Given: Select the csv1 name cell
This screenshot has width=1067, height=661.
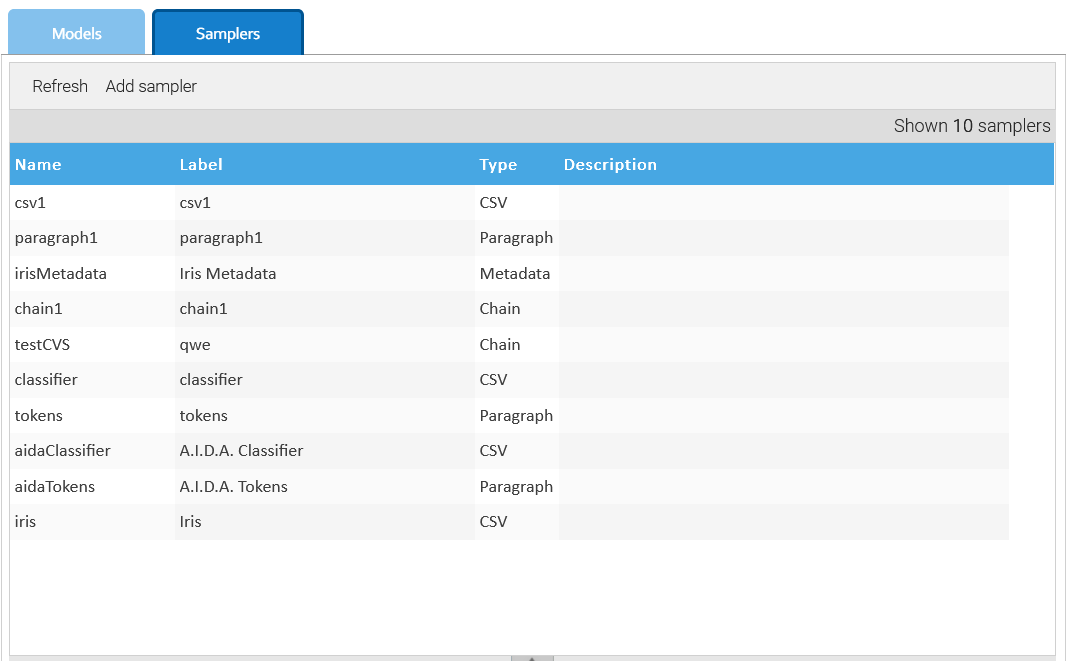Looking at the screenshot, I should tap(93, 203).
